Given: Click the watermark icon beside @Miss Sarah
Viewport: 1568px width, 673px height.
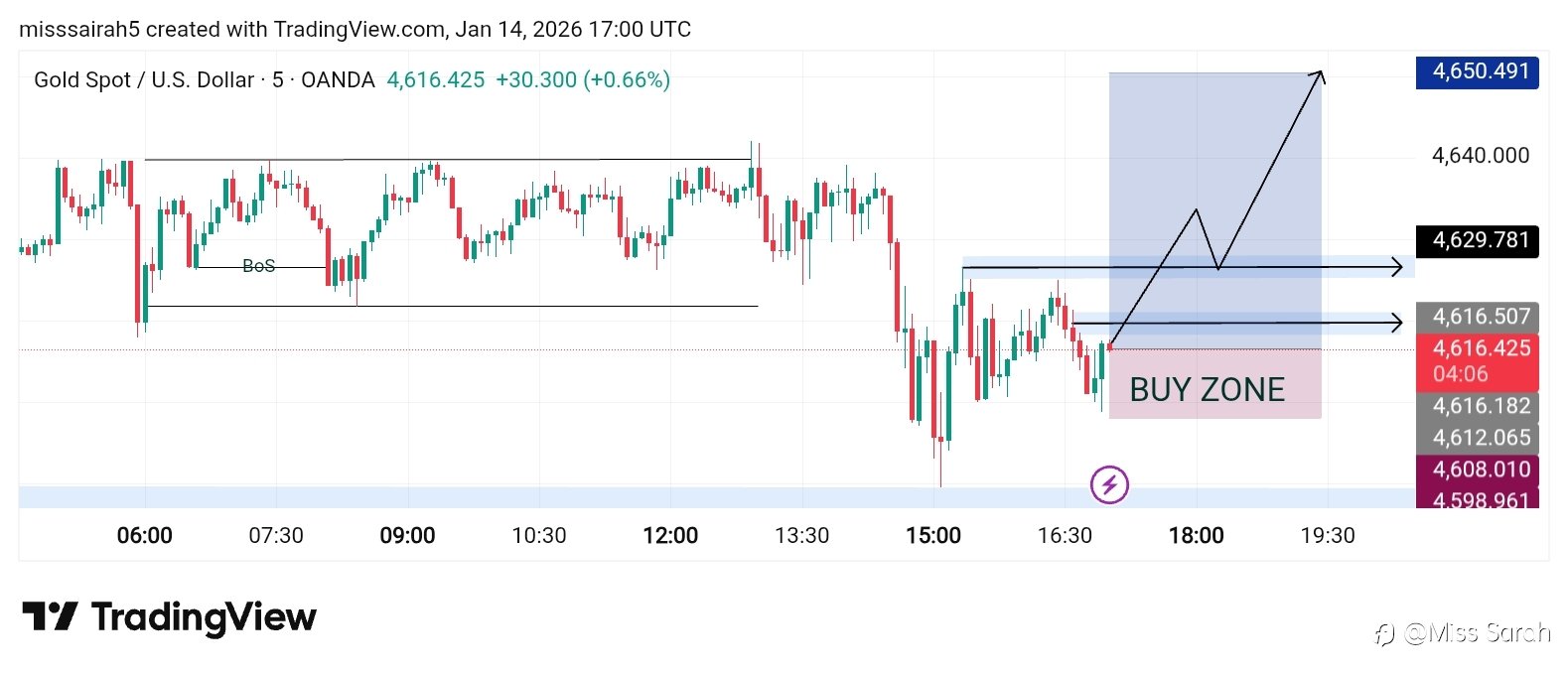Looking at the screenshot, I should tap(1385, 633).
